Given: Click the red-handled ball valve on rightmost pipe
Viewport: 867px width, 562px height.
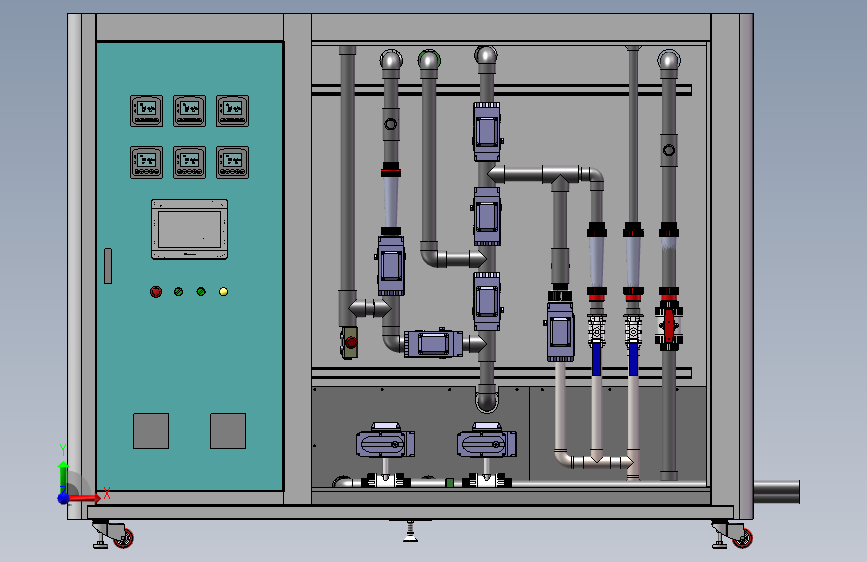Looking at the screenshot, I should click(669, 325).
